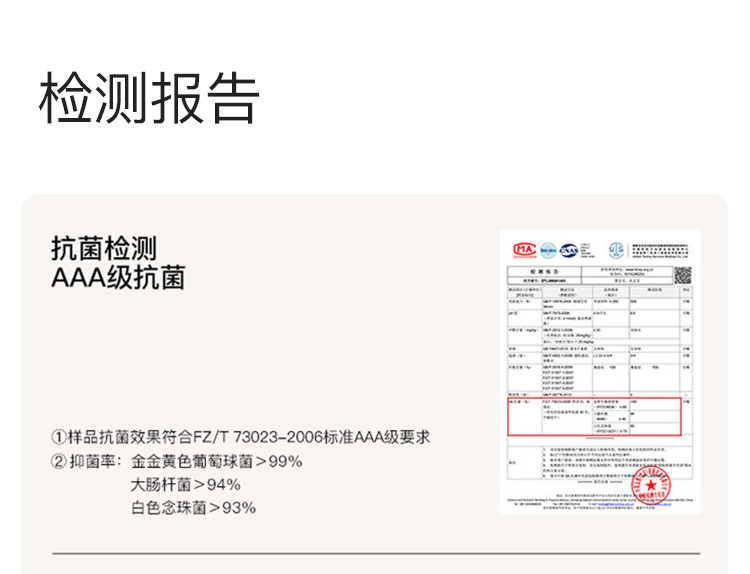
Task: Click the CNAS accreditation logo
Action: [569, 249]
